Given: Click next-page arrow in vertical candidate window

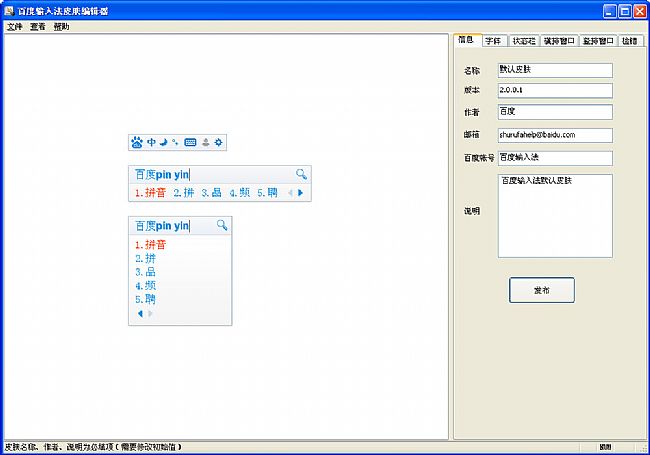Looking at the screenshot, I should pyautogui.click(x=150, y=314).
